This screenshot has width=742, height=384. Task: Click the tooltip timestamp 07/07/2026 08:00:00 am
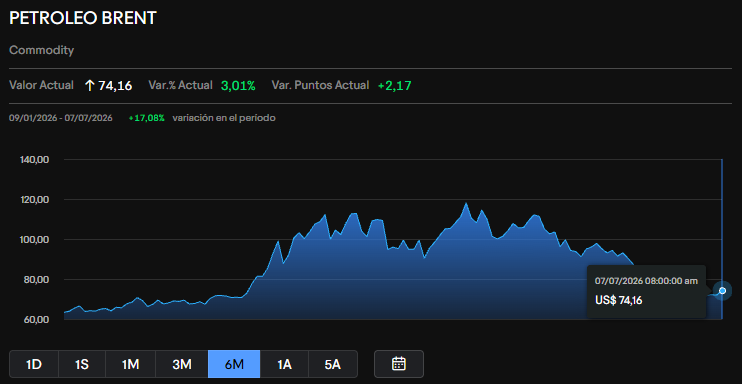pyautogui.click(x=646, y=281)
